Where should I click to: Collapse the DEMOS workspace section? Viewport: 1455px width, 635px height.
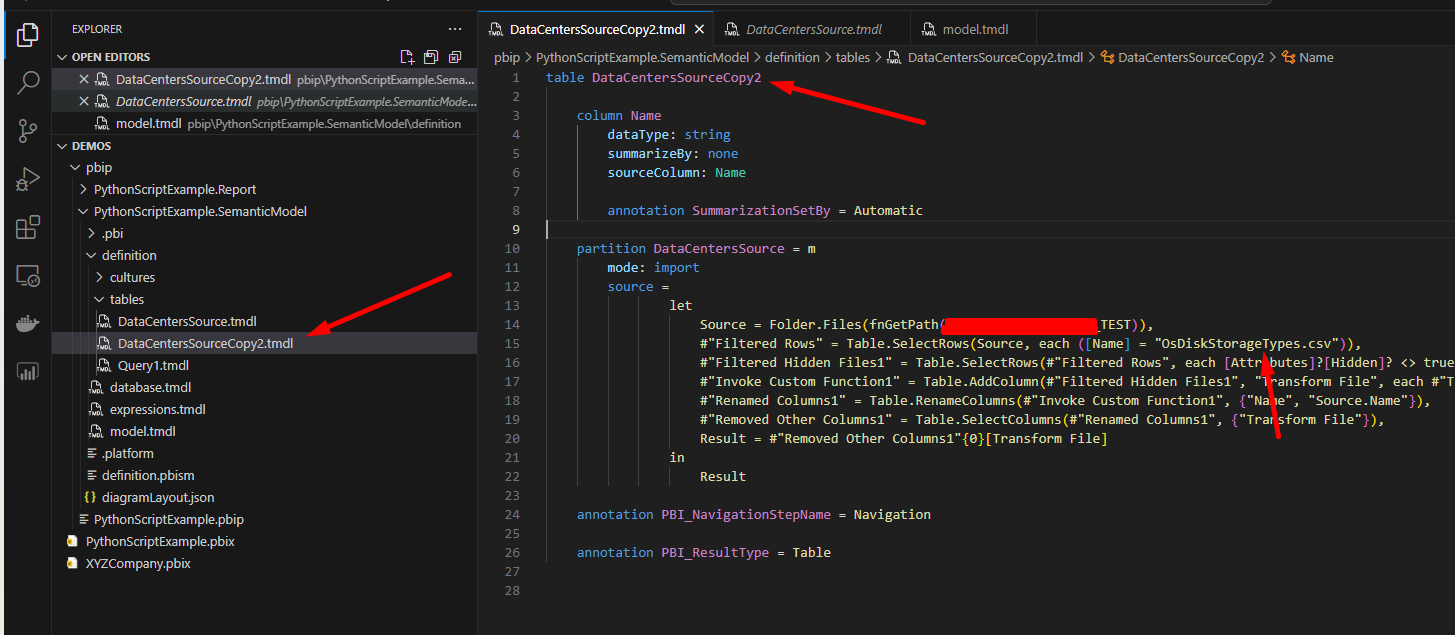click(x=62, y=146)
